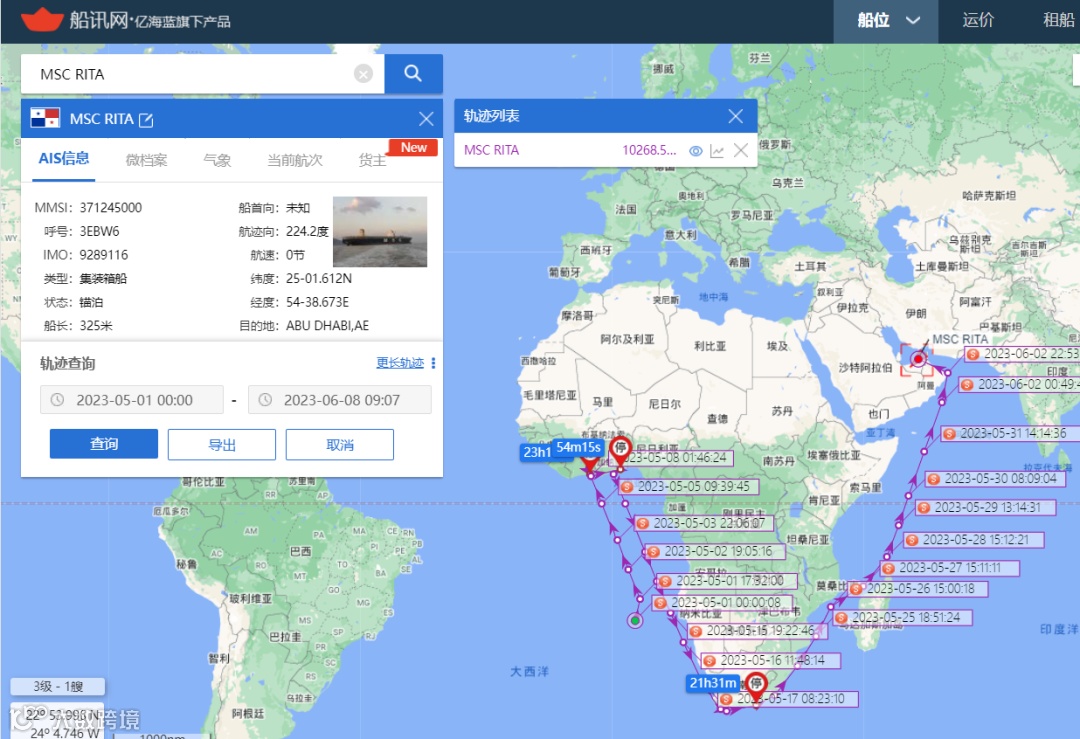Click track point label 2023-05-25 18:51:24
The image size is (1080, 739).
tap(902, 618)
